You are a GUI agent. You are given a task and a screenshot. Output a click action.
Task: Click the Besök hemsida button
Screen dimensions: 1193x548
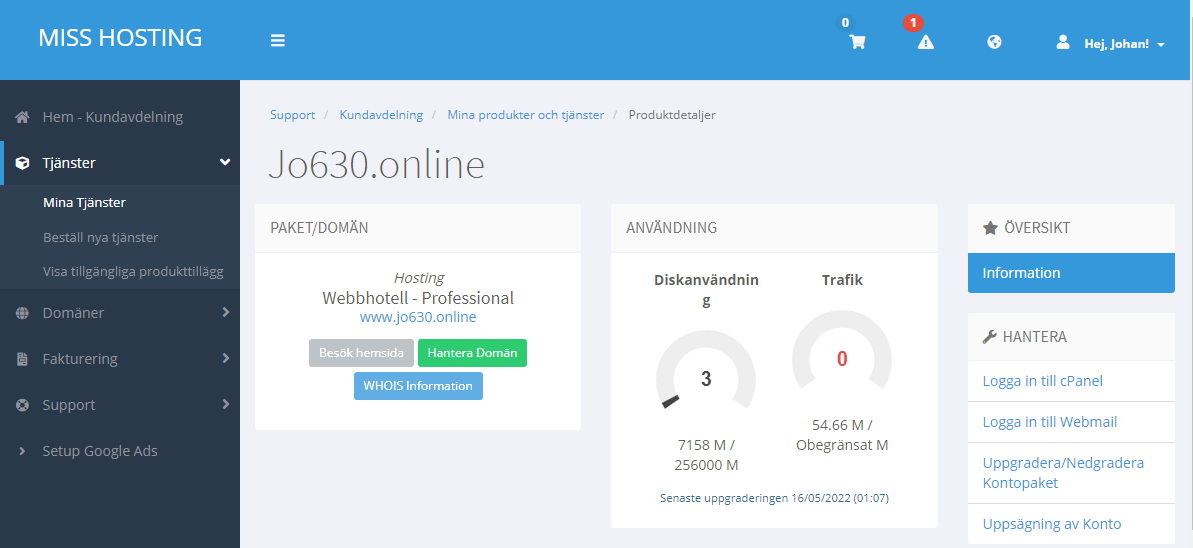pyautogui.click(x=361, y=353)
